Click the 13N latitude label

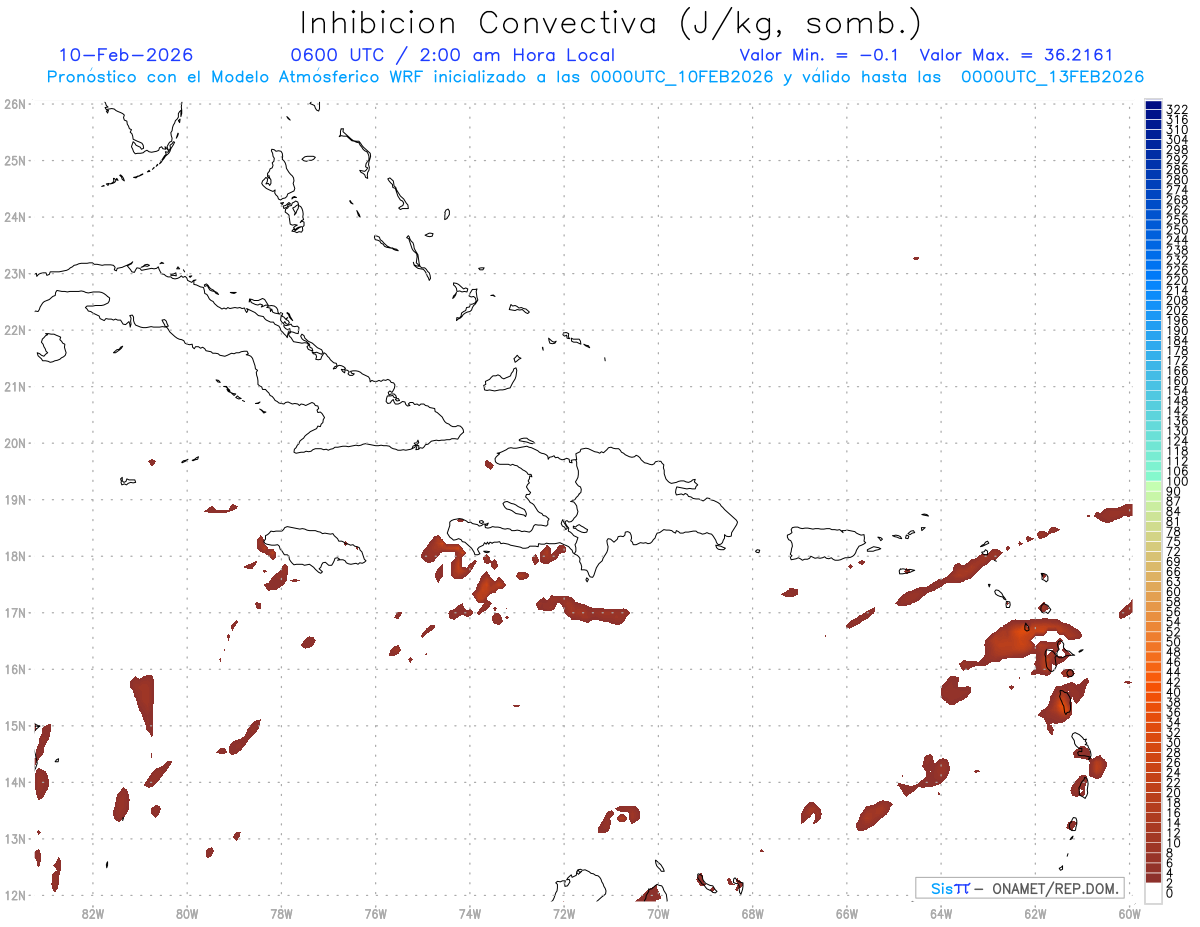(x=15, y=838)
